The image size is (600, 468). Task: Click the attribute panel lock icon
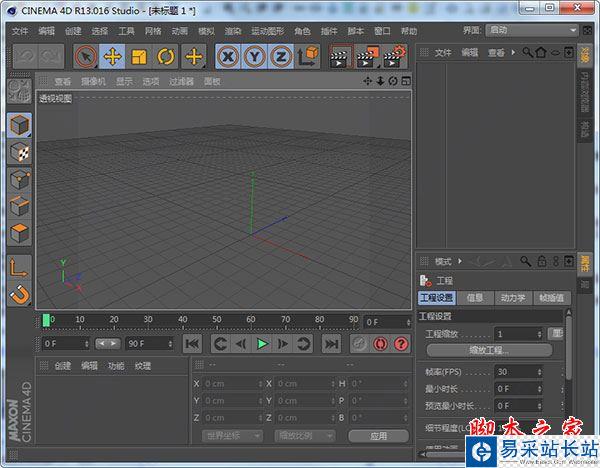tap(541, 261)
